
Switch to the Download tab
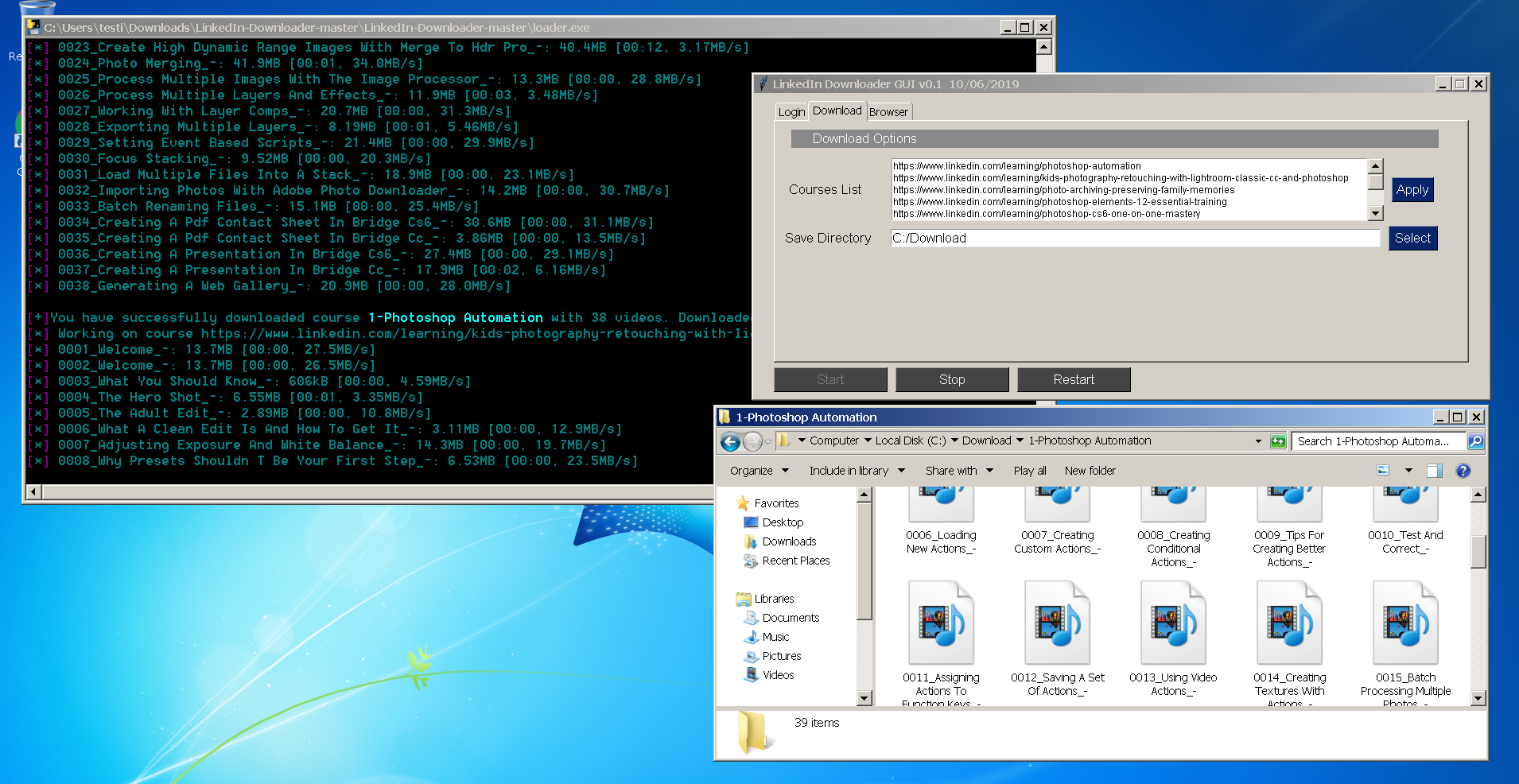[x=837, y=111]
